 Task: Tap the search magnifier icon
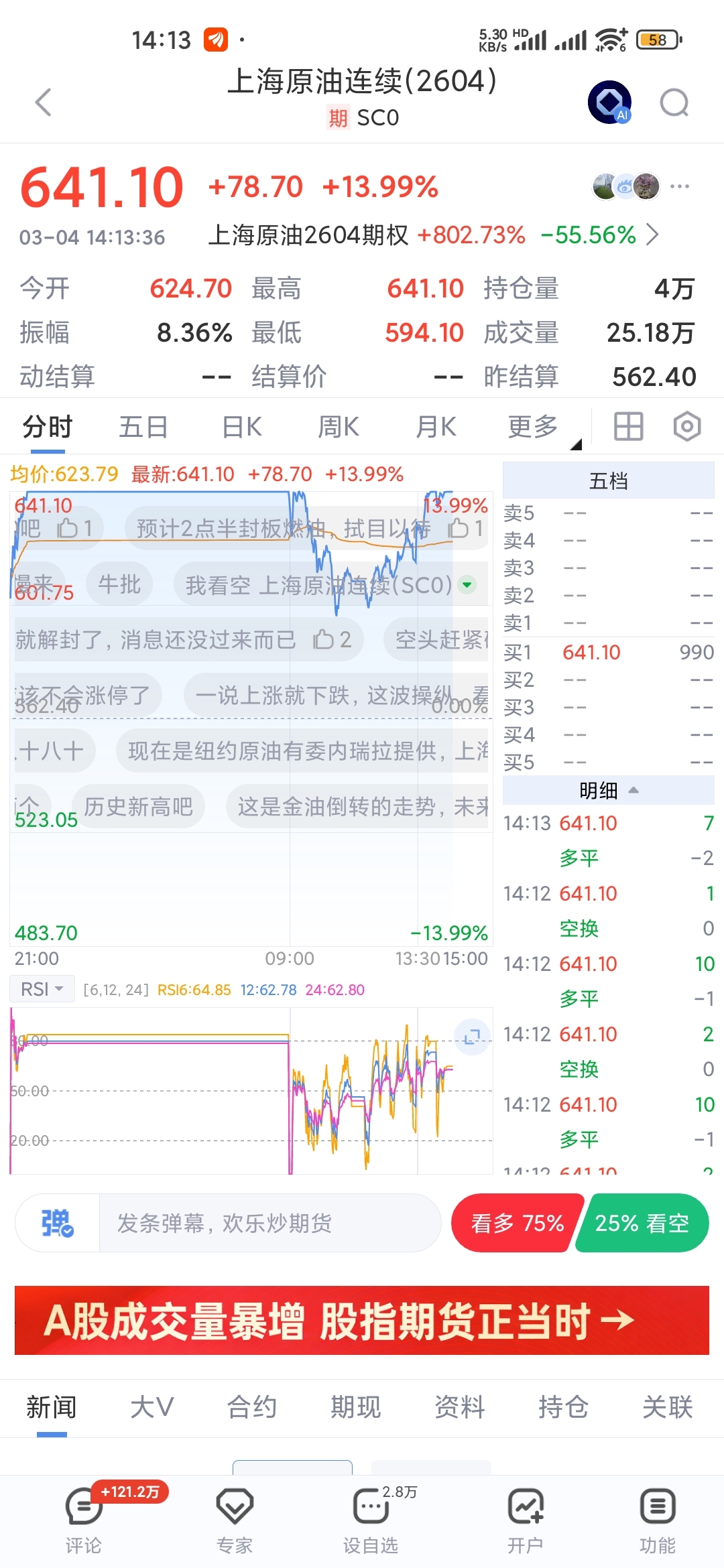point(674,103)
